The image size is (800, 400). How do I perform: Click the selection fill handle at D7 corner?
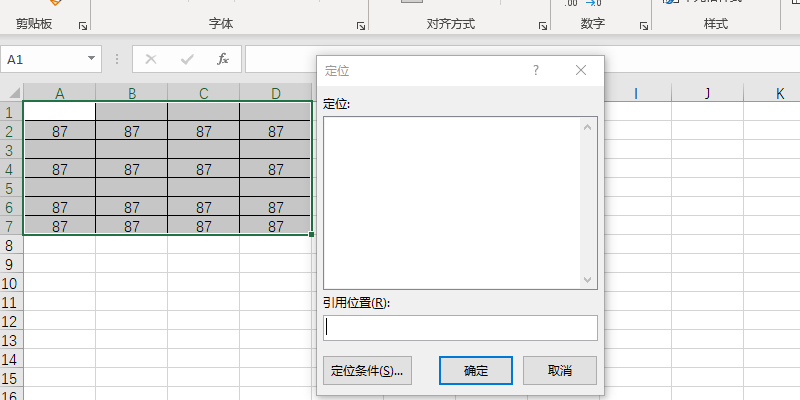point(311,235)
